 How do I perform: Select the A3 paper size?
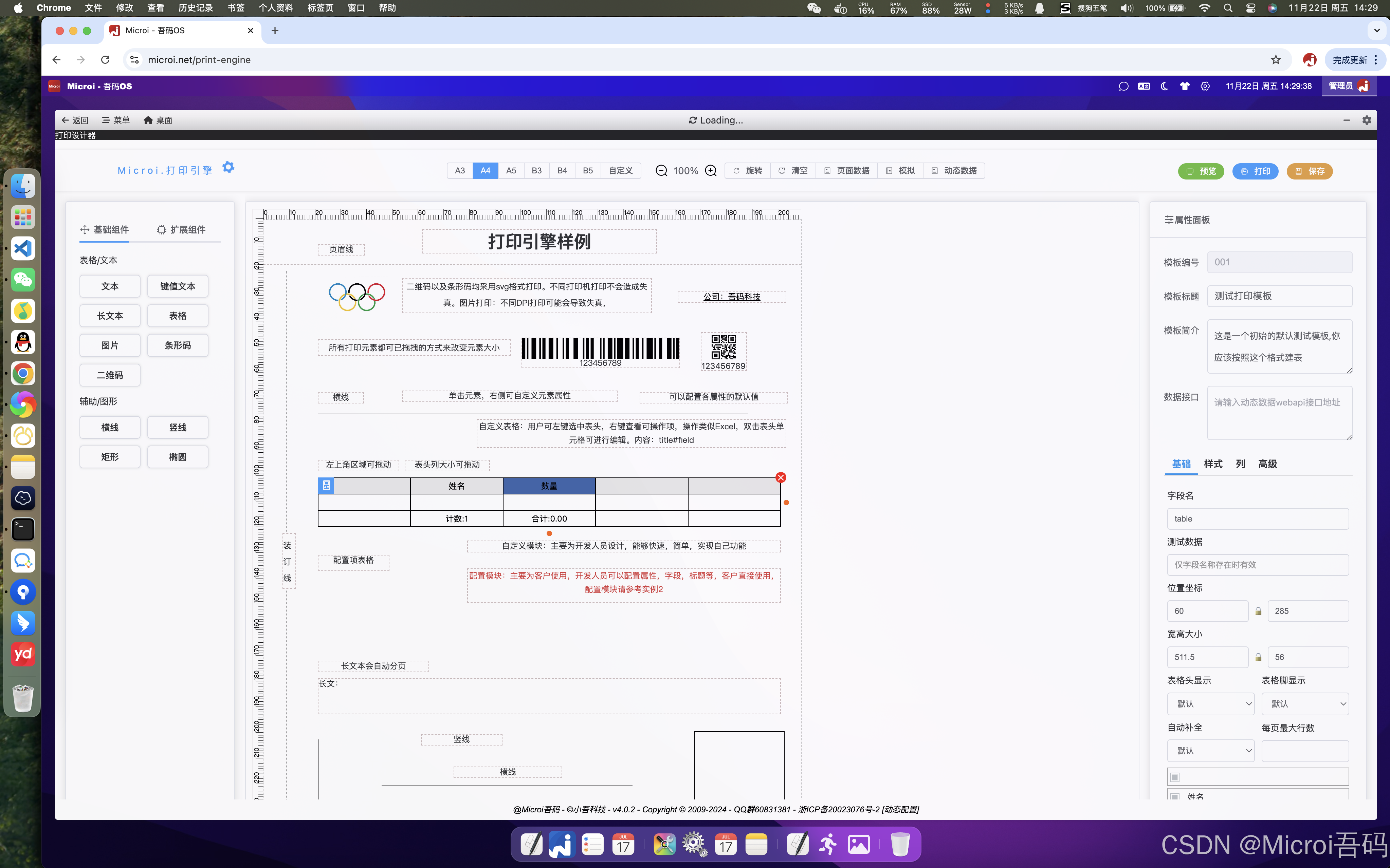pyautogui.click(x=459, y=170)
